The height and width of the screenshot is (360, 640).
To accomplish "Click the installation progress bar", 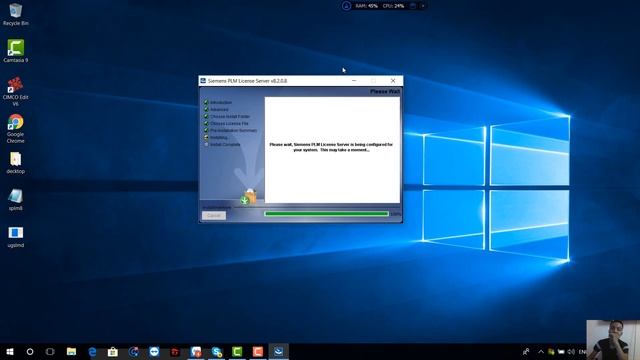I will 326,213.
